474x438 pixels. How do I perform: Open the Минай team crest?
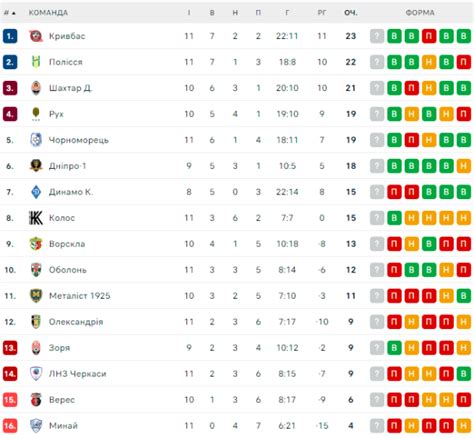[36, 426]
